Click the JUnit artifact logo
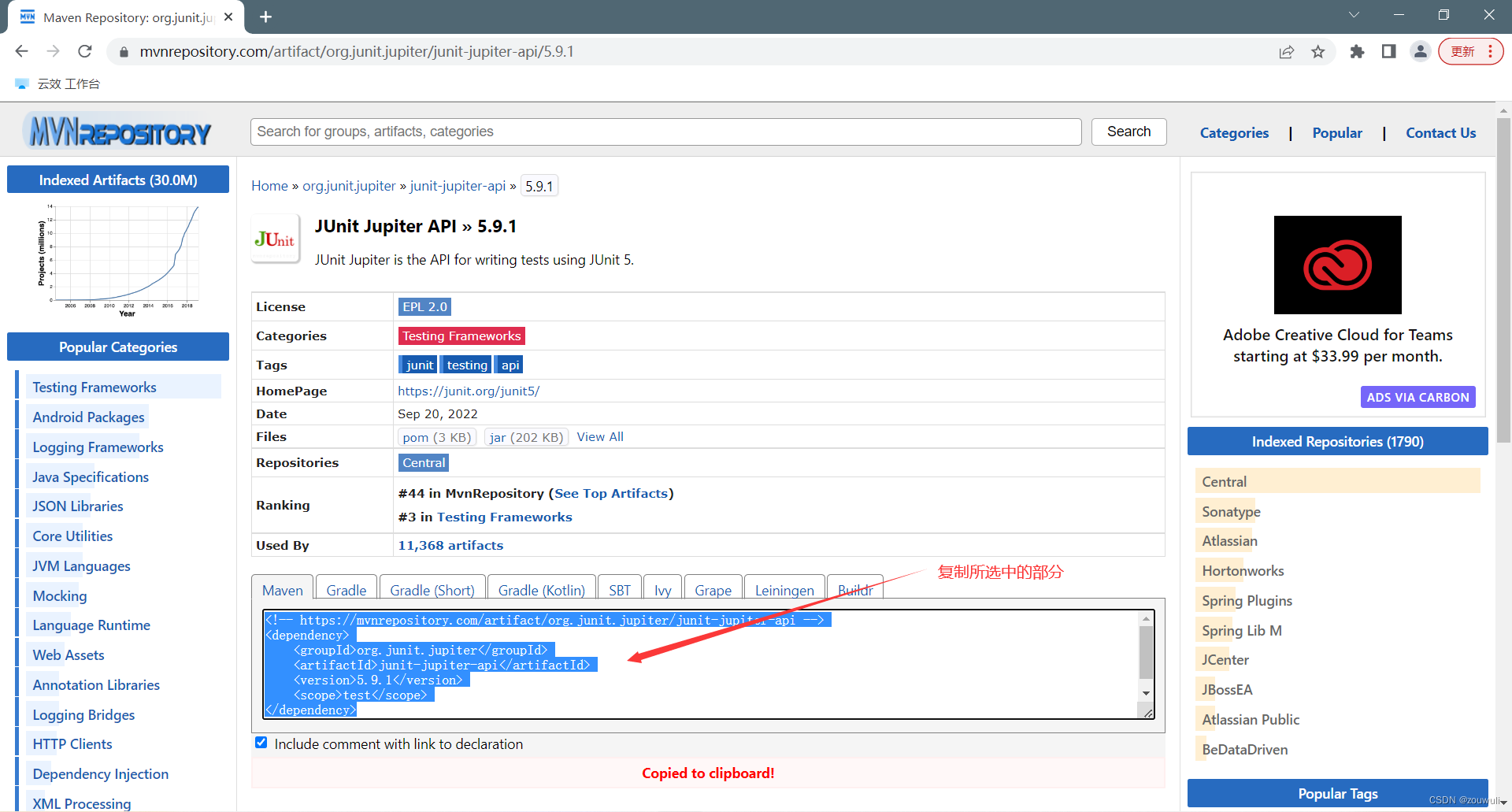This screenshot has height=812, width=1512. [275, 239]
